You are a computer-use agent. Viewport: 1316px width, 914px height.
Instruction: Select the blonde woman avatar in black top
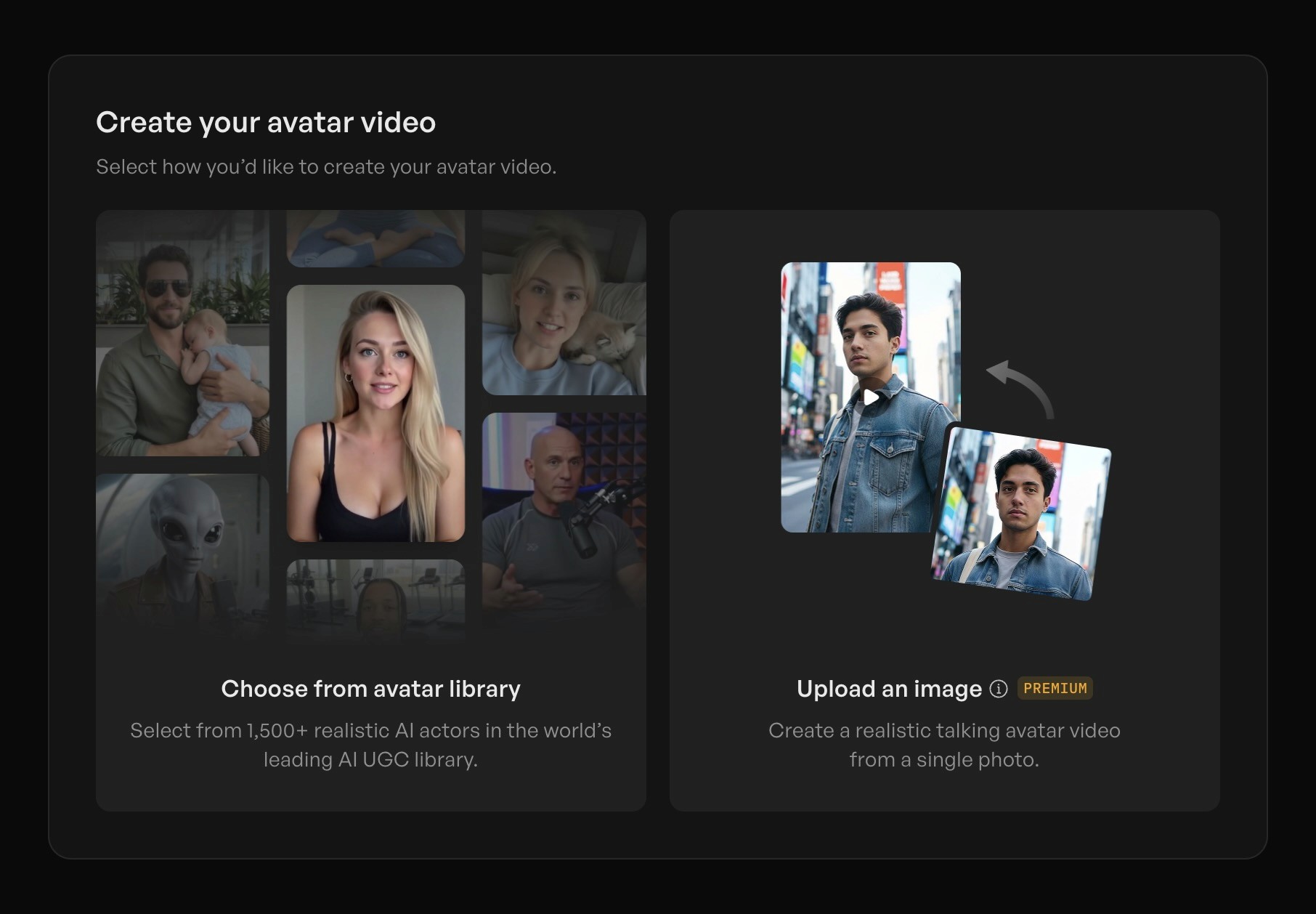pos(375,411)
